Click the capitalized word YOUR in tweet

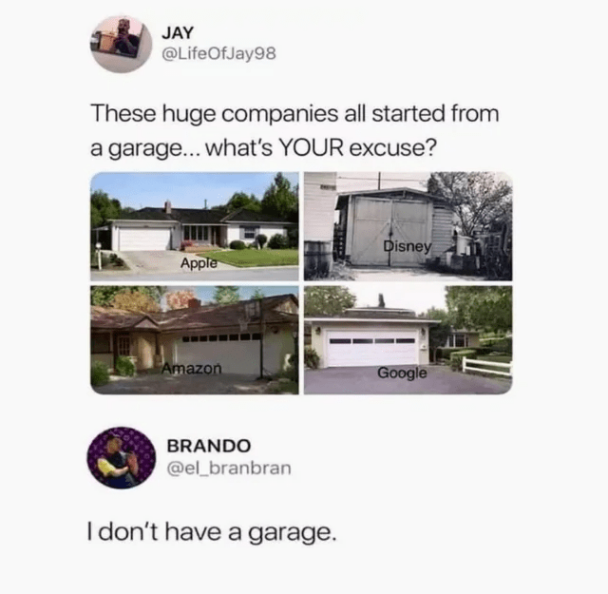(x=311, y=147)
